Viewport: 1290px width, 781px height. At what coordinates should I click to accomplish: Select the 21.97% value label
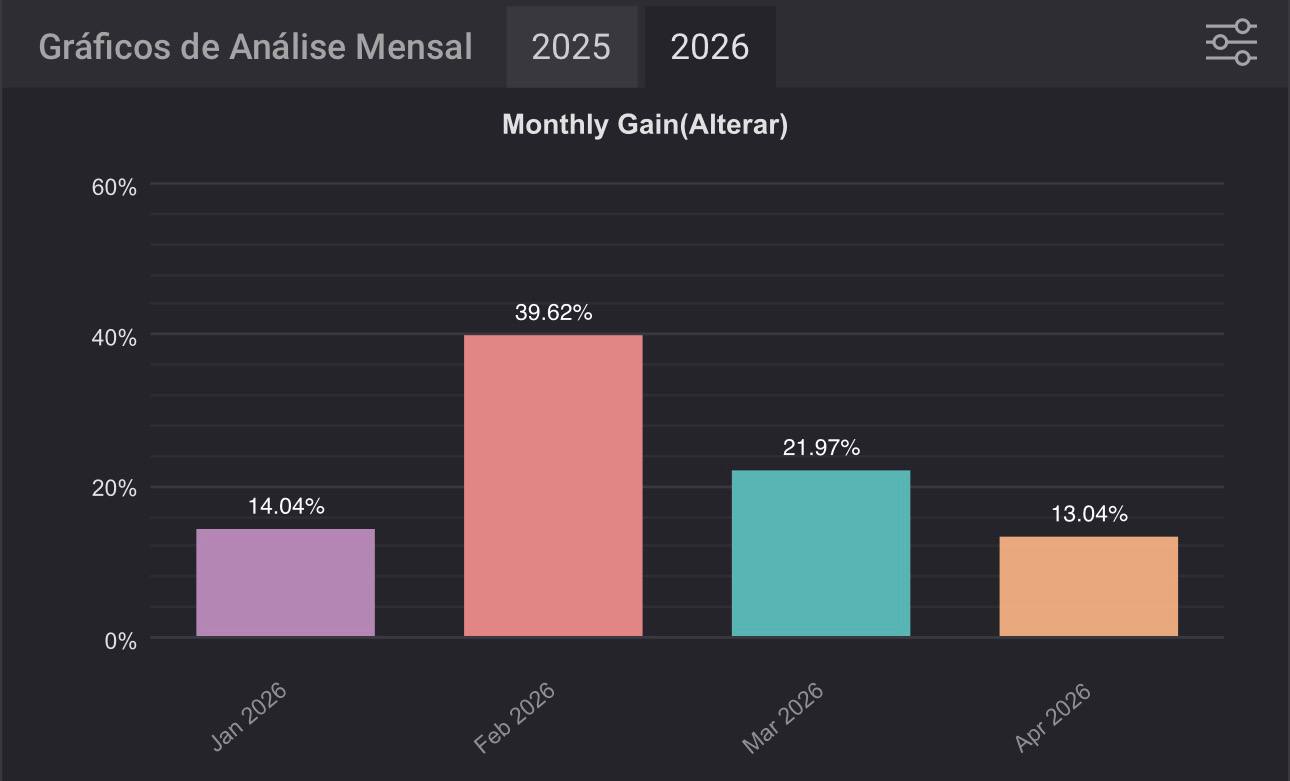[821, 448]
